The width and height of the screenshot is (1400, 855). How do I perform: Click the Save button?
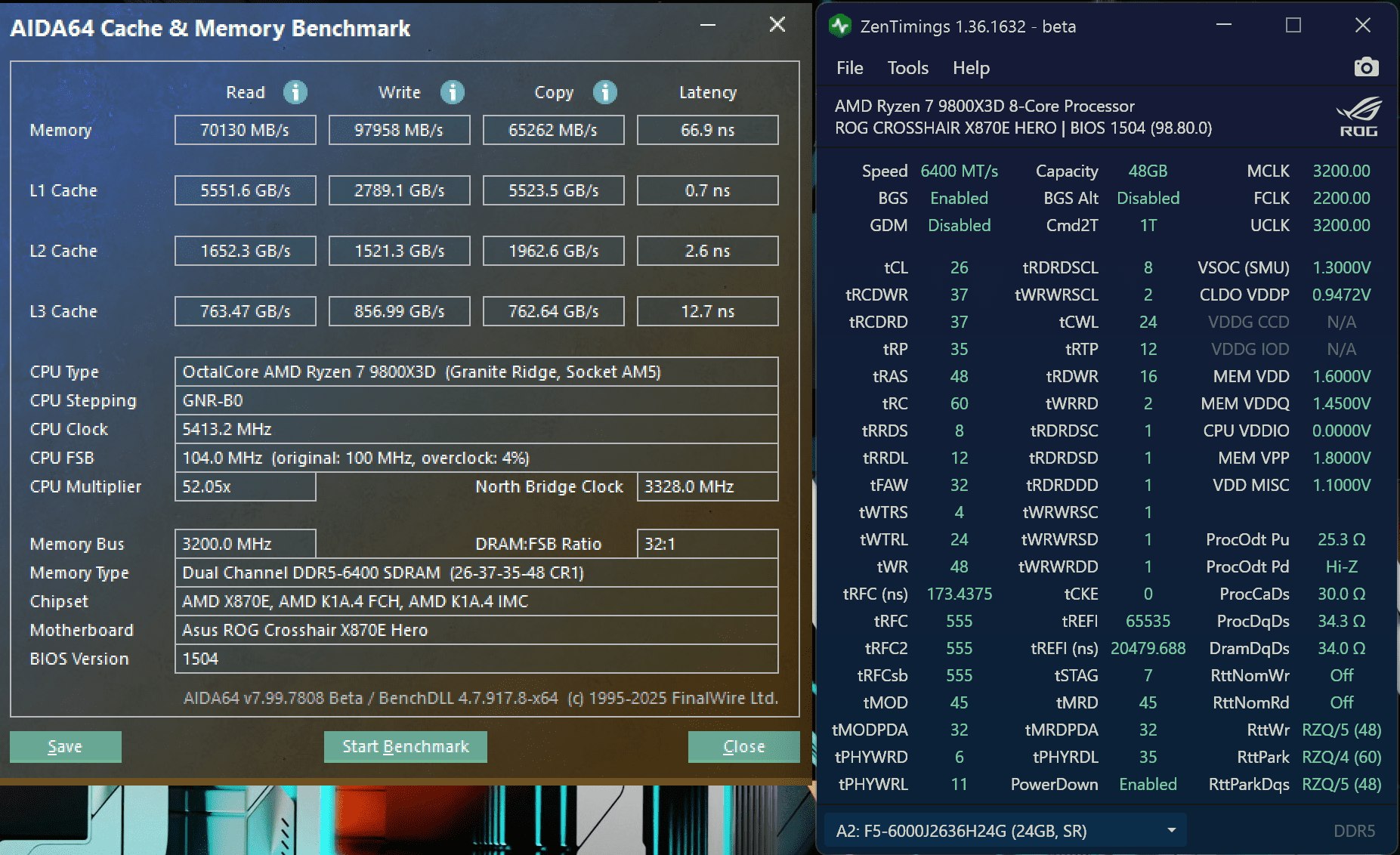tap(65, 746)
